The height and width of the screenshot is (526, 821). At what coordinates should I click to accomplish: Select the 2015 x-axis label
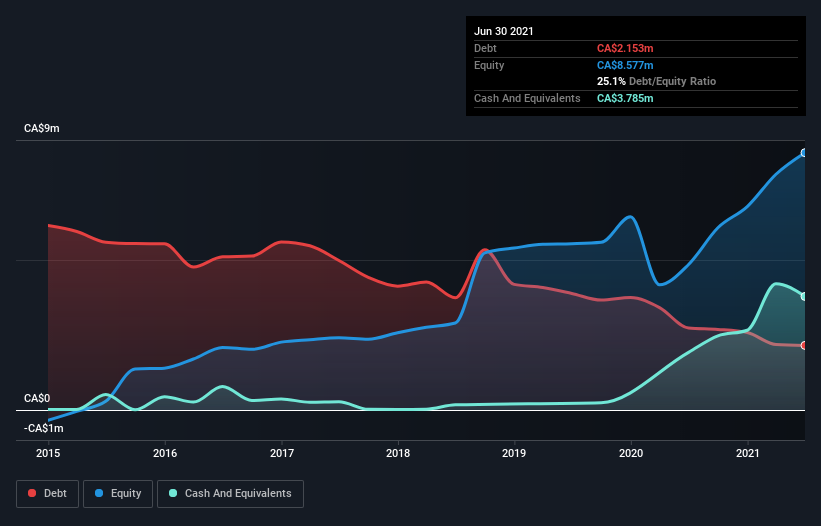click(48, 453)
